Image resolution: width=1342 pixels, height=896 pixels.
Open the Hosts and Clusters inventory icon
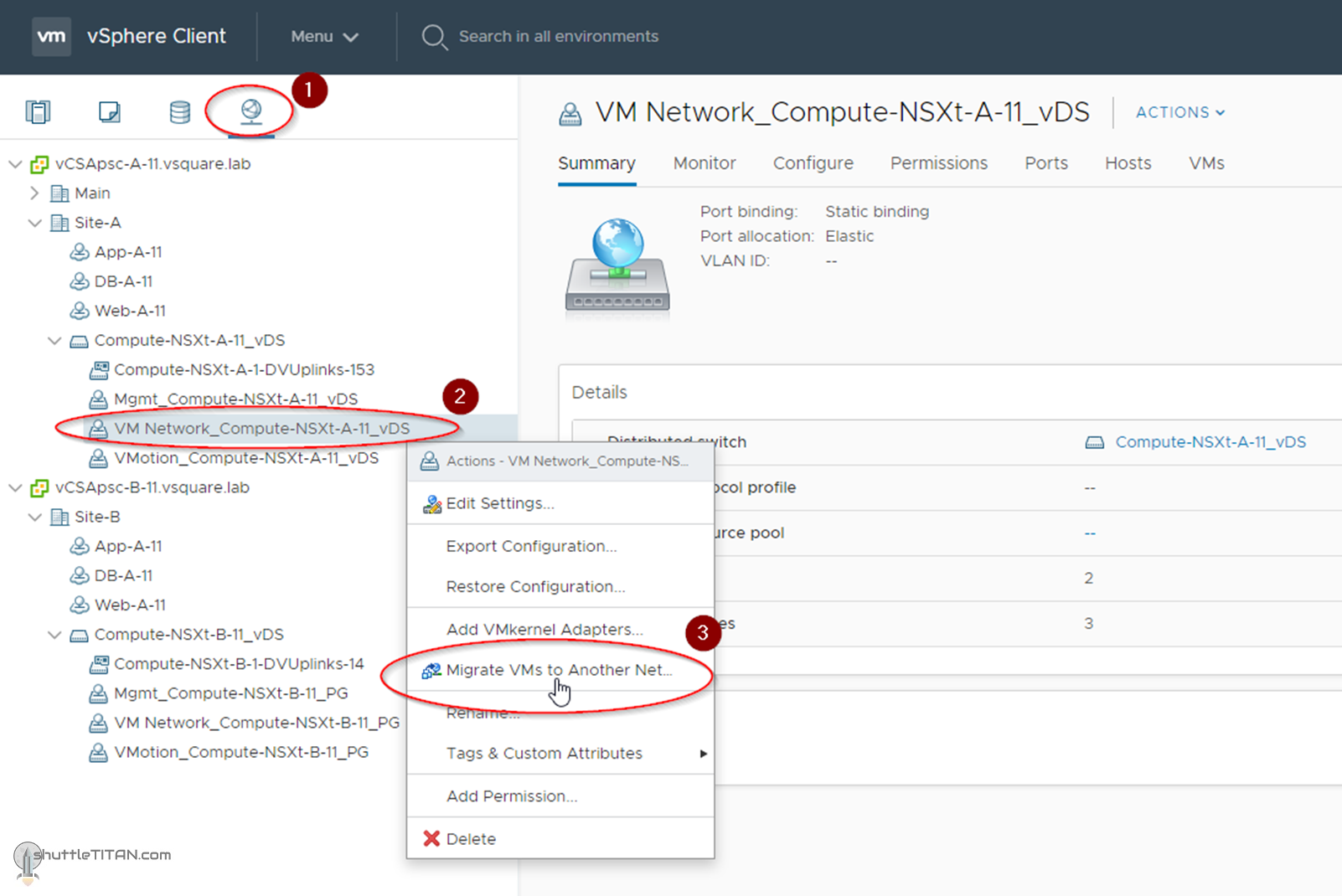(x=38, y=111)
